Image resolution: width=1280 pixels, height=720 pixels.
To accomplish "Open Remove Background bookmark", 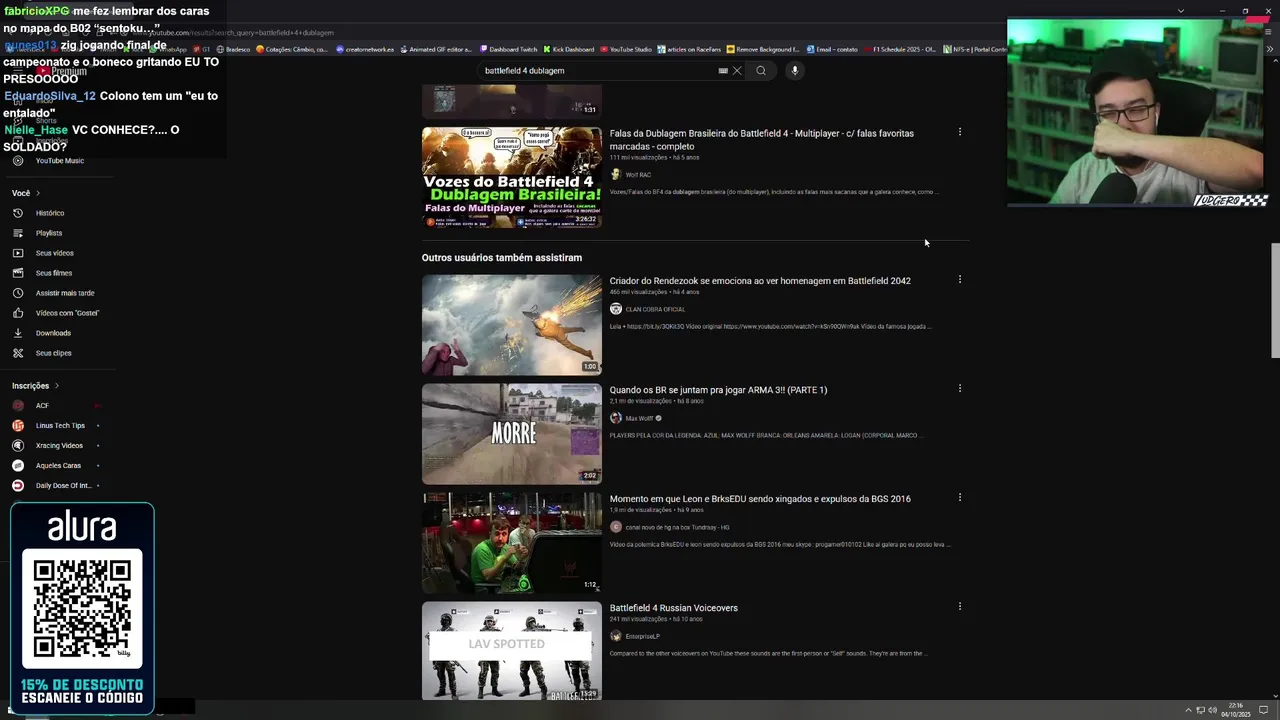I will coord(764,49).
